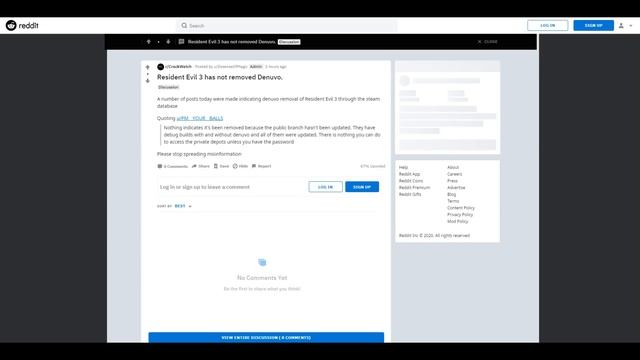Click SIGN UP in the comment prompt box
This screenshot has width=640, height=360.
362,187
